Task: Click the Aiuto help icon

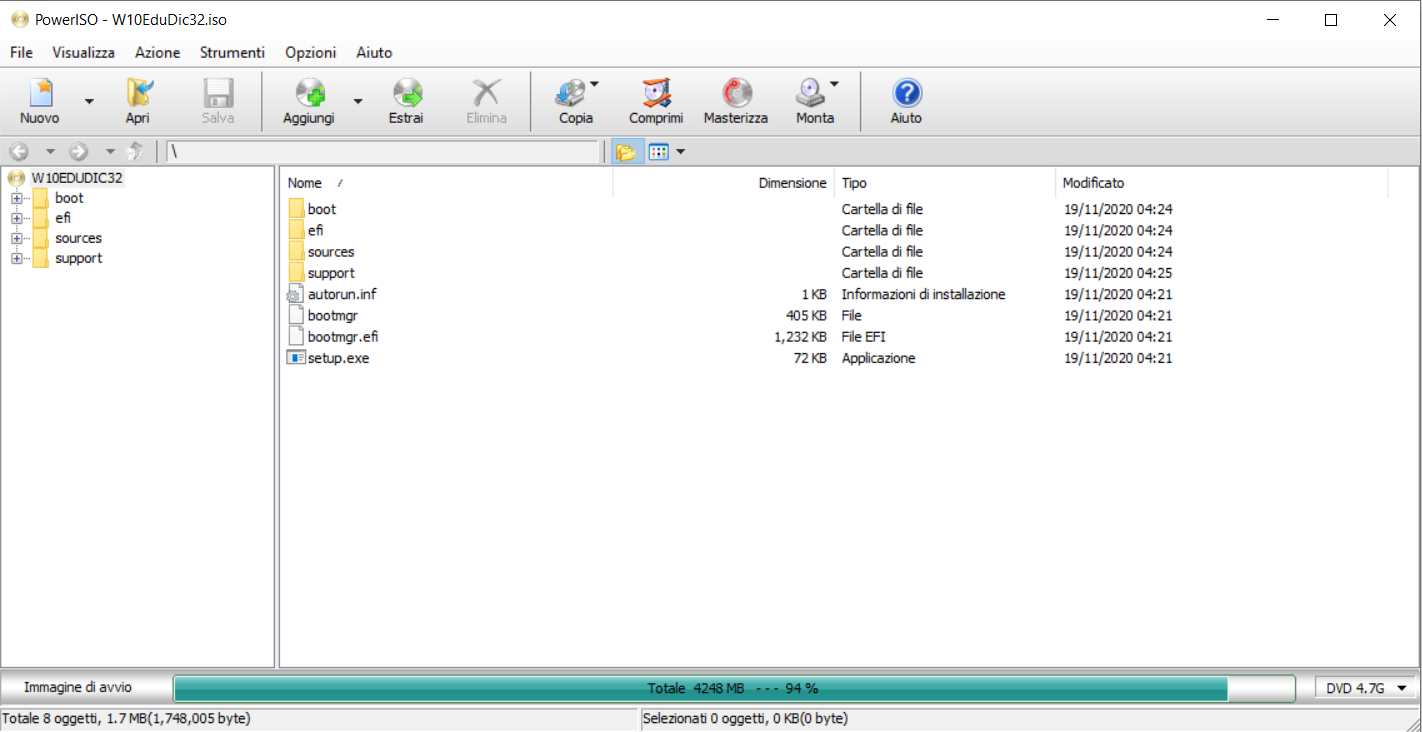Action: pos(906,93)
